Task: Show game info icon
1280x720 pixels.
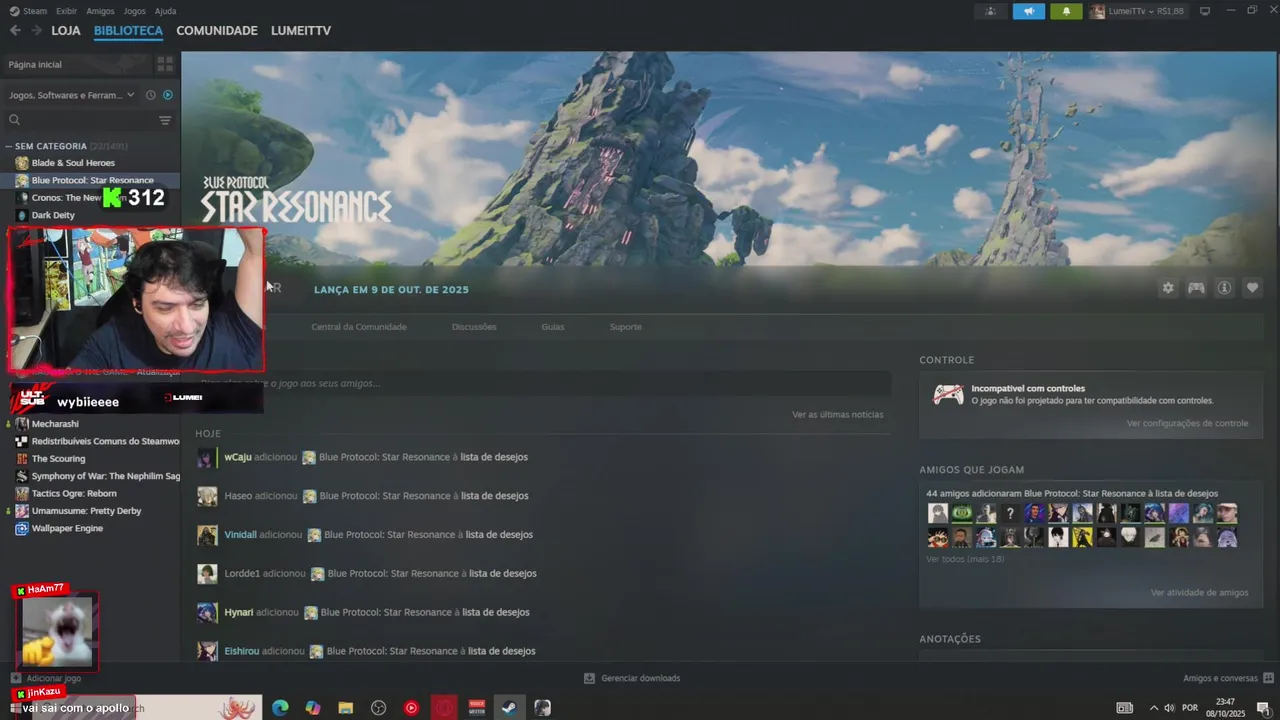Action: (1223, 288)
